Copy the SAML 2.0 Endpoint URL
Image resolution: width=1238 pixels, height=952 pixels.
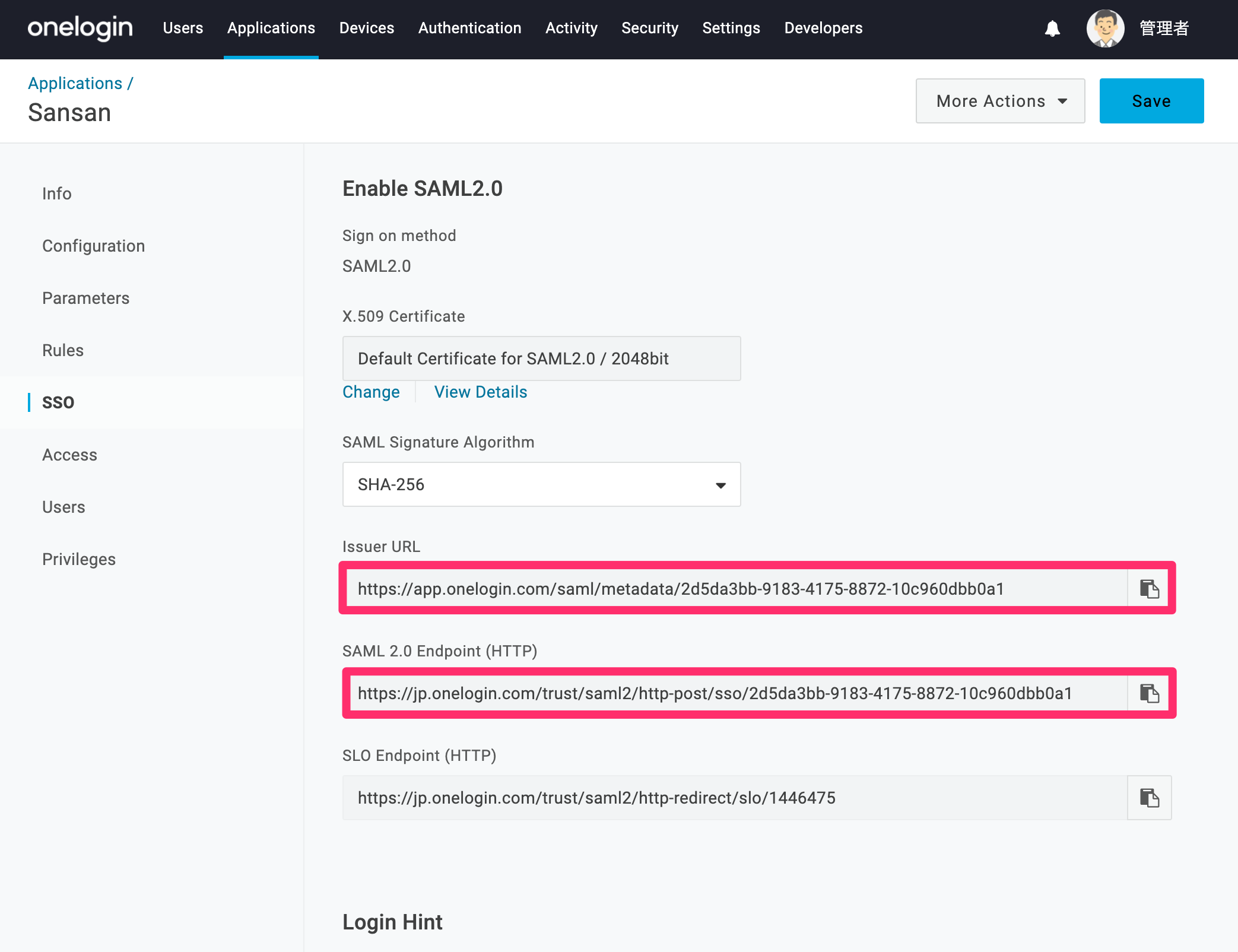(x=1149, y=693)
